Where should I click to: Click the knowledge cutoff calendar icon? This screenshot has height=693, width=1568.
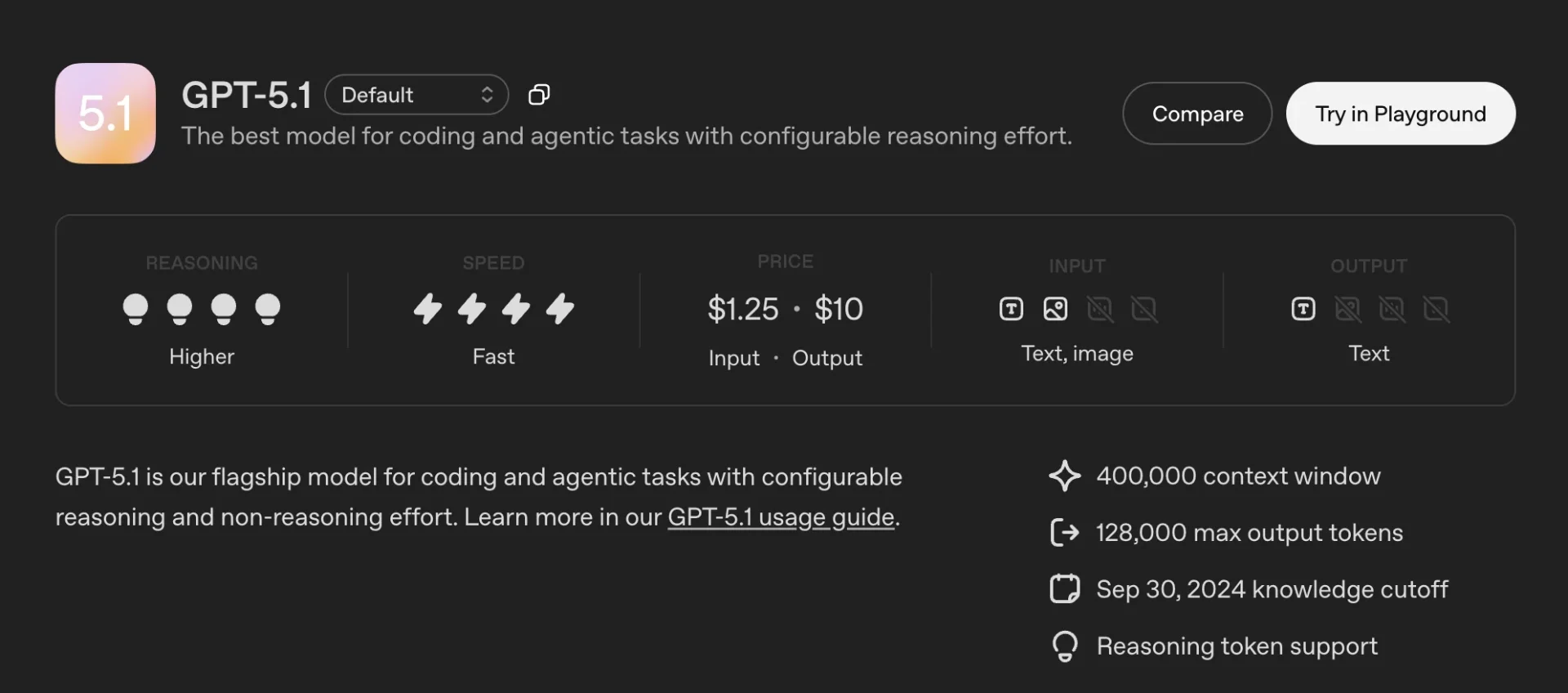coord(1064,588)
